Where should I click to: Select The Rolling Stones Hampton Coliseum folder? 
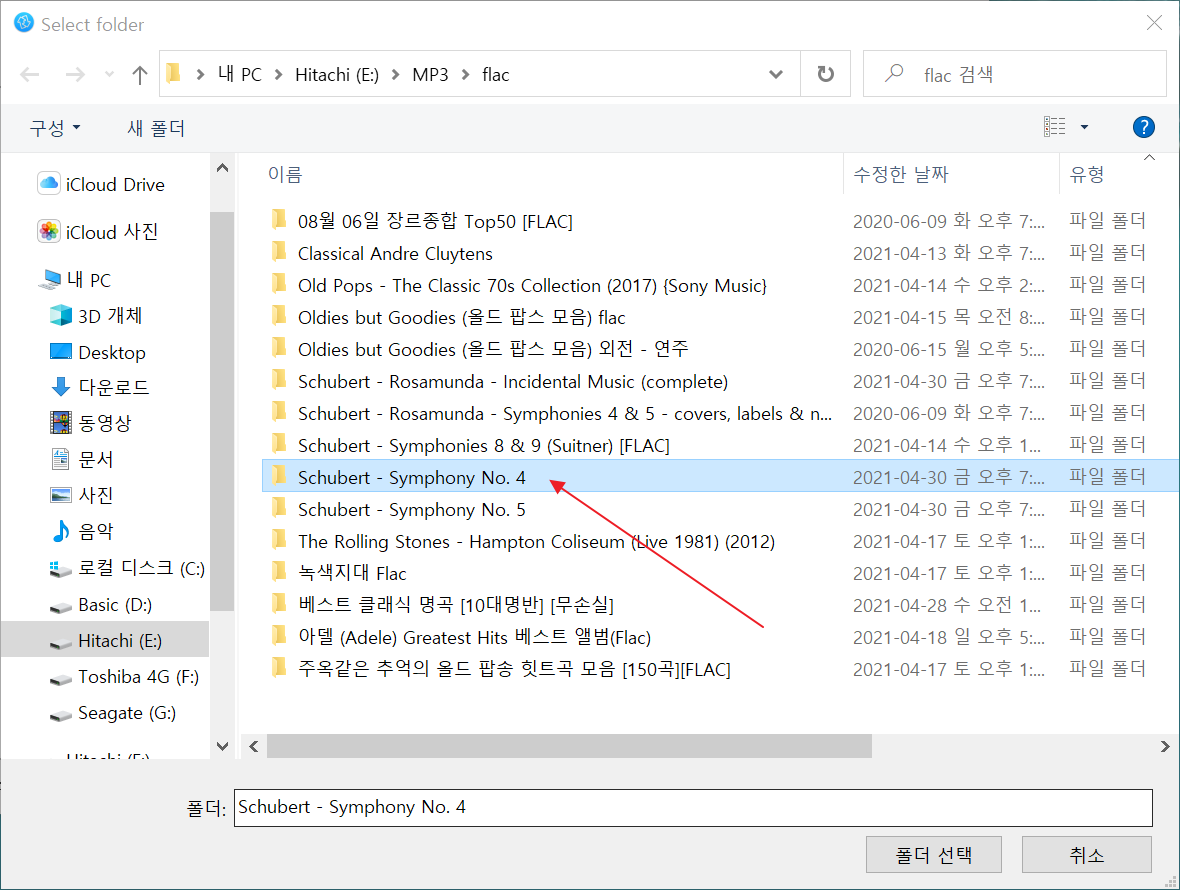(719, 542)
